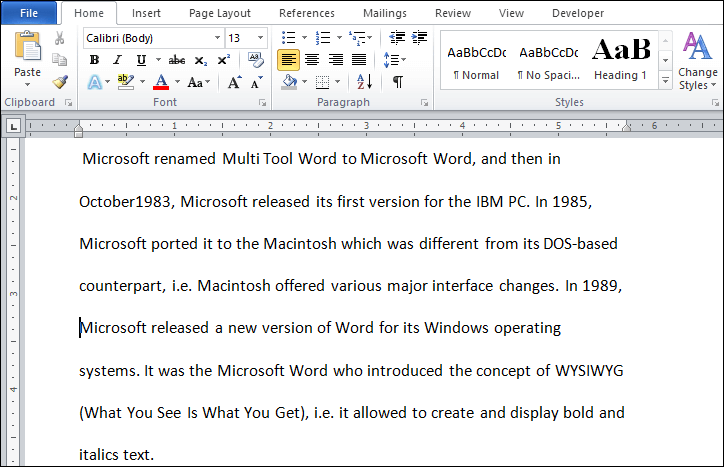Open line spacing options

[x=394, y=60]
